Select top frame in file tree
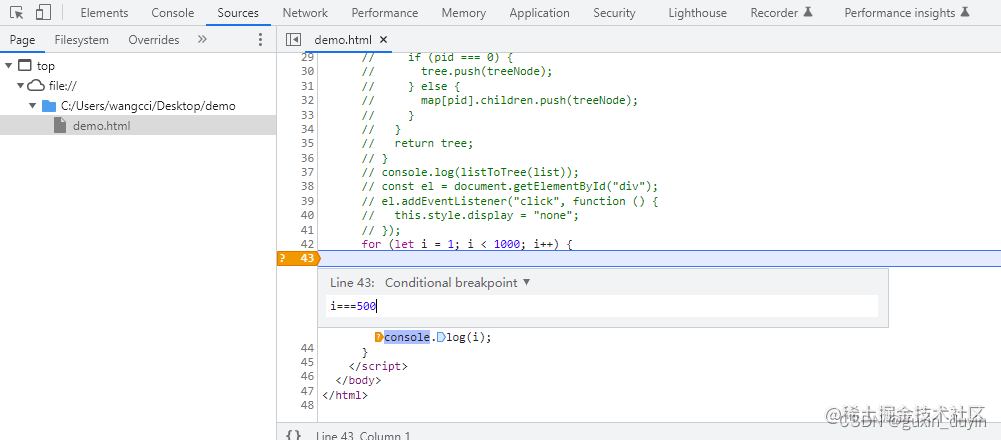Screen dimensions: 1001x440 pyautogui.click(x=45, y=65)
